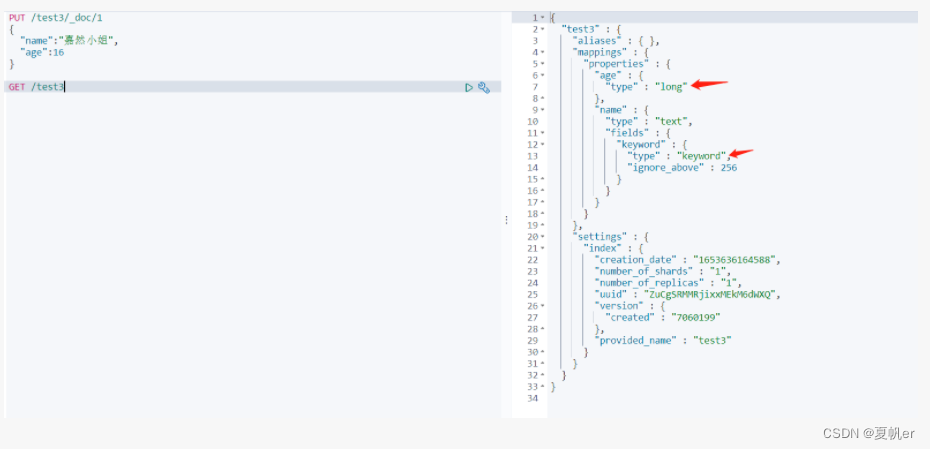Run the GET /test3 request with play icon
930x449 pixels.
pyautogui.click(x=469, y=88)
